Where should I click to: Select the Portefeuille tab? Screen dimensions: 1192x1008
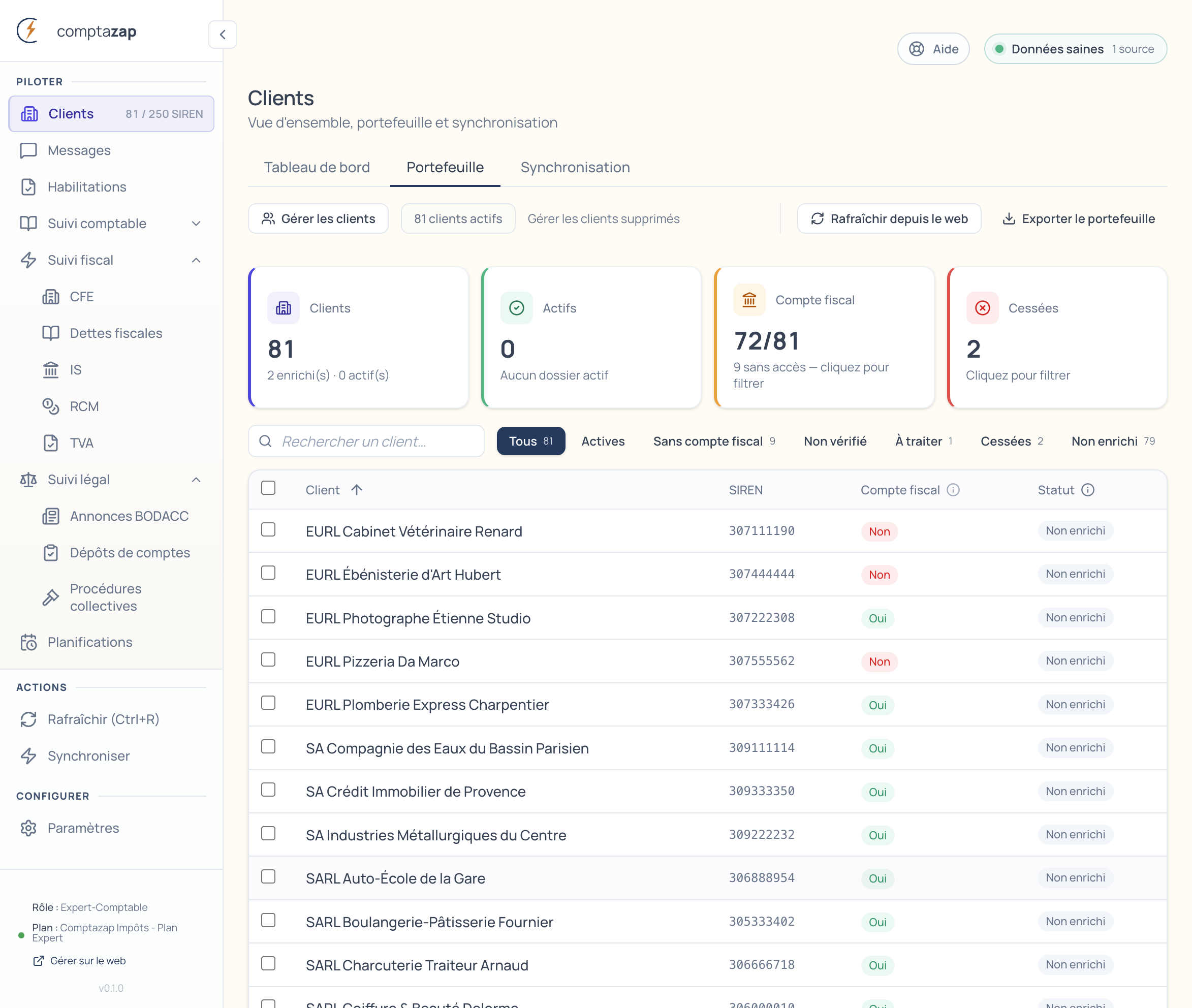[x=445, y=168]
